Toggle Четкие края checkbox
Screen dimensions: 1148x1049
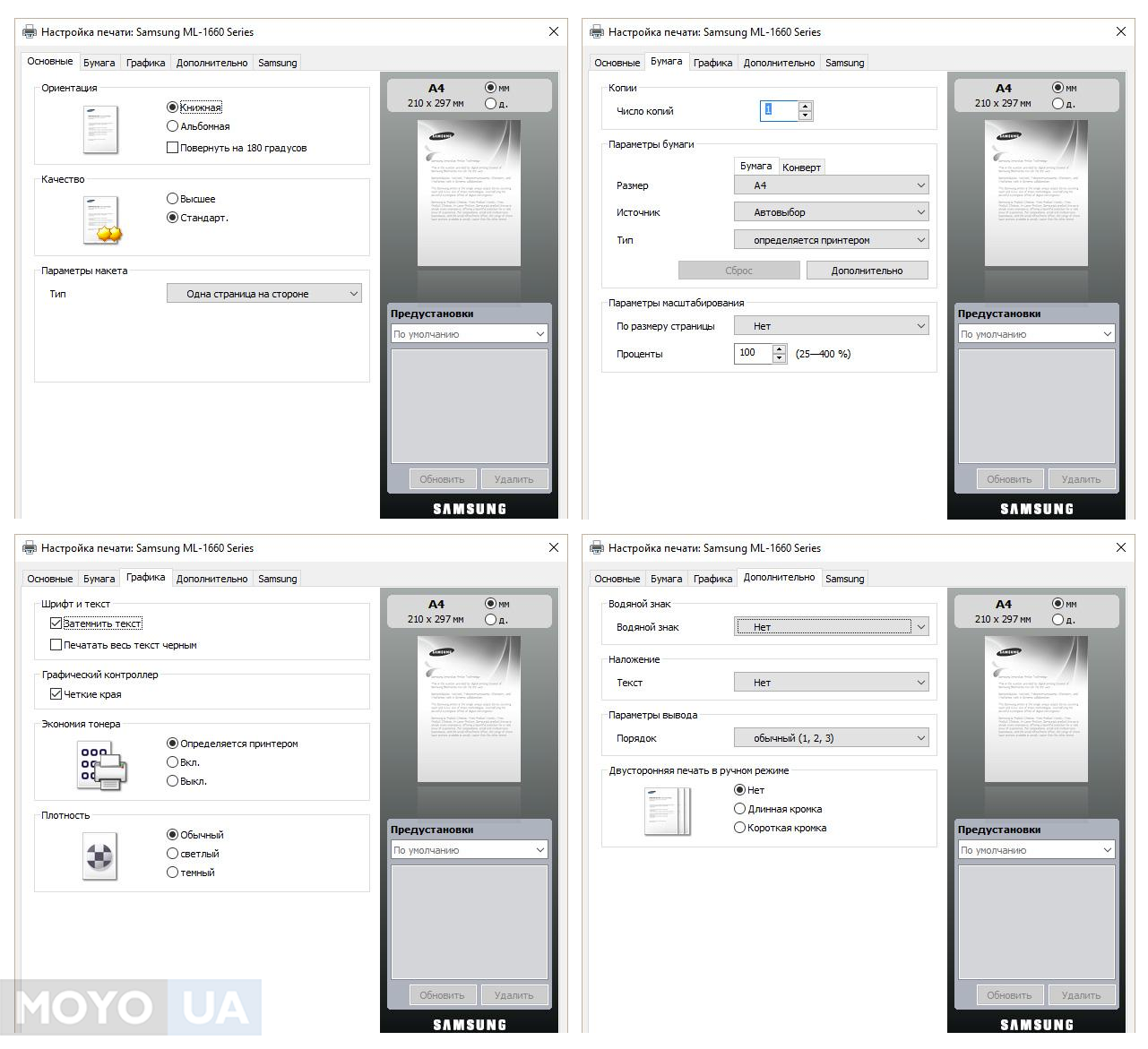click(x=86, y=694)
